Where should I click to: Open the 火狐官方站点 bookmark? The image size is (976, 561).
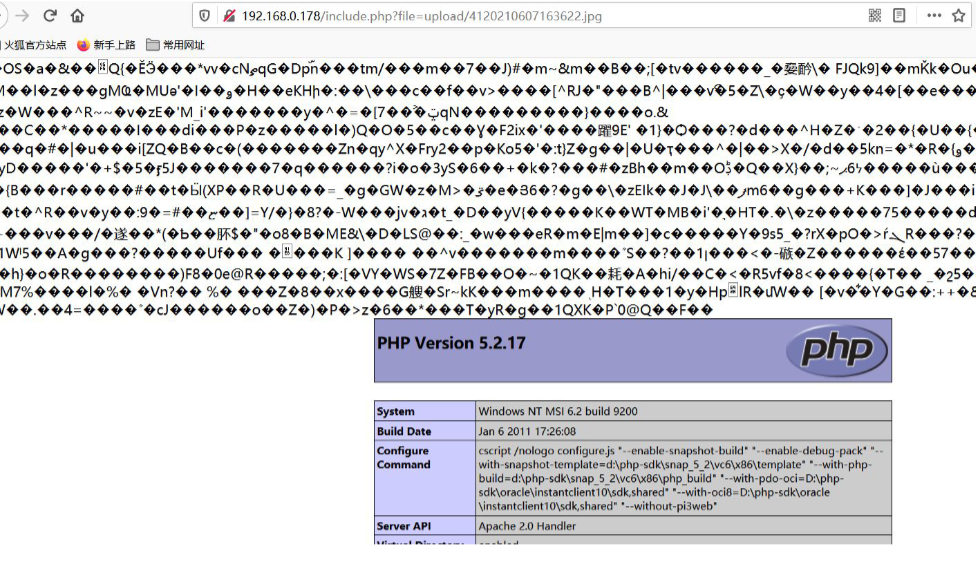tap(35, 45)
